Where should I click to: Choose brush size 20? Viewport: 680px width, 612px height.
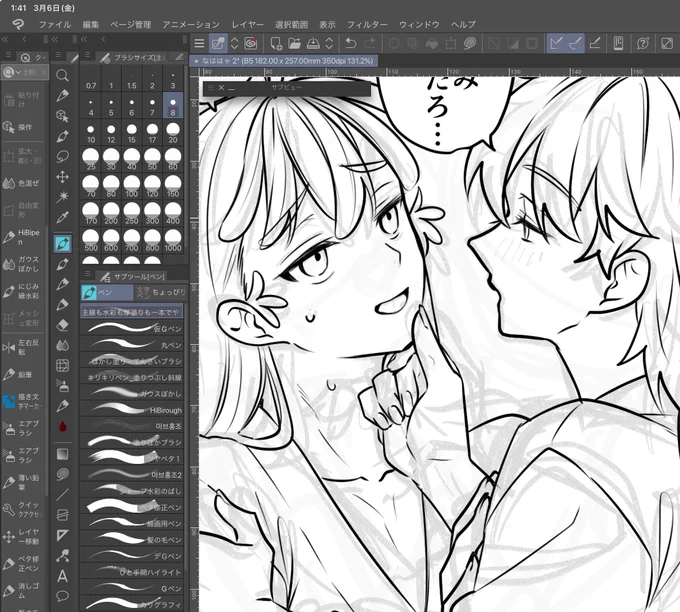(173, 133)
